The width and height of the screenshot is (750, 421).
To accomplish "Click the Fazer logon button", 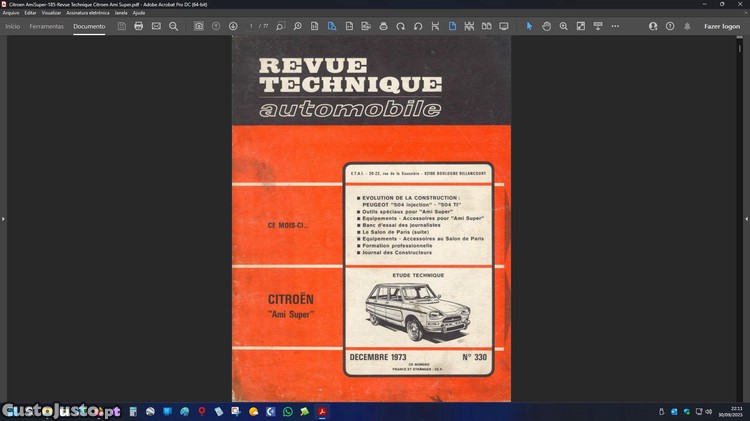I will tap(721, 26).
